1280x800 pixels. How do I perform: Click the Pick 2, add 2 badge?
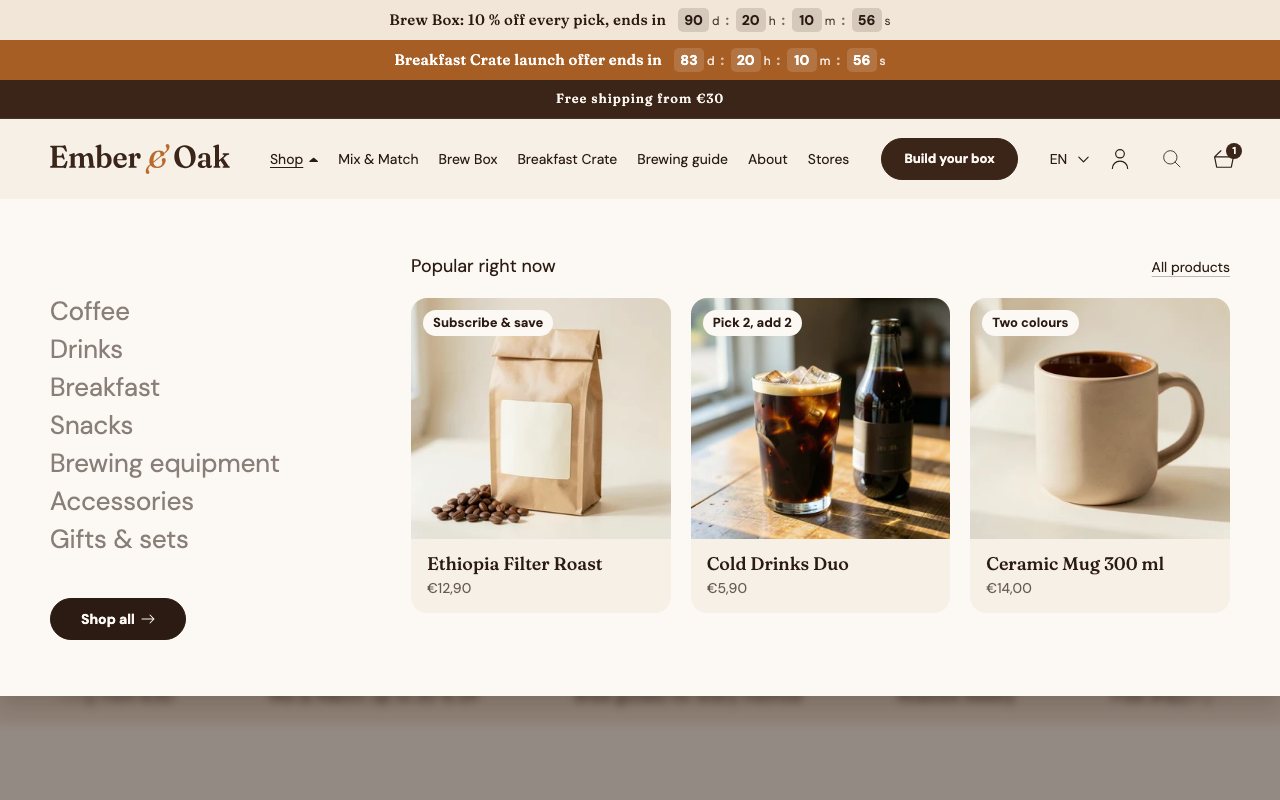point(752,323)
